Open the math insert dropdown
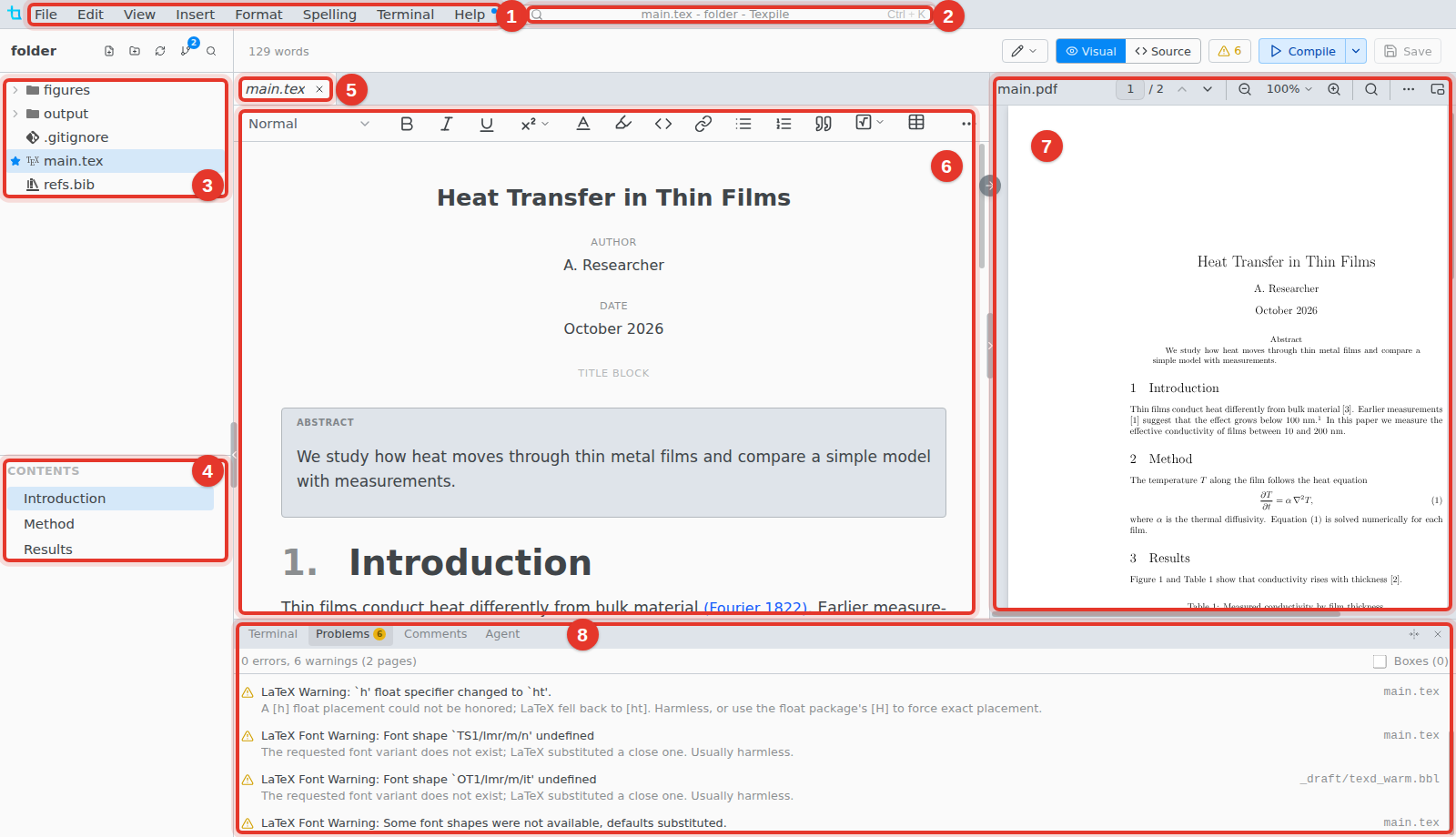This screenshot has height=837, width=1456. (x=870, y=123)
